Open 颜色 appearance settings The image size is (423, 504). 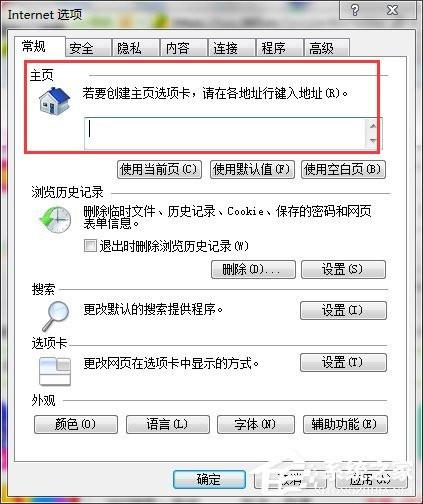[x=76, y=424]
